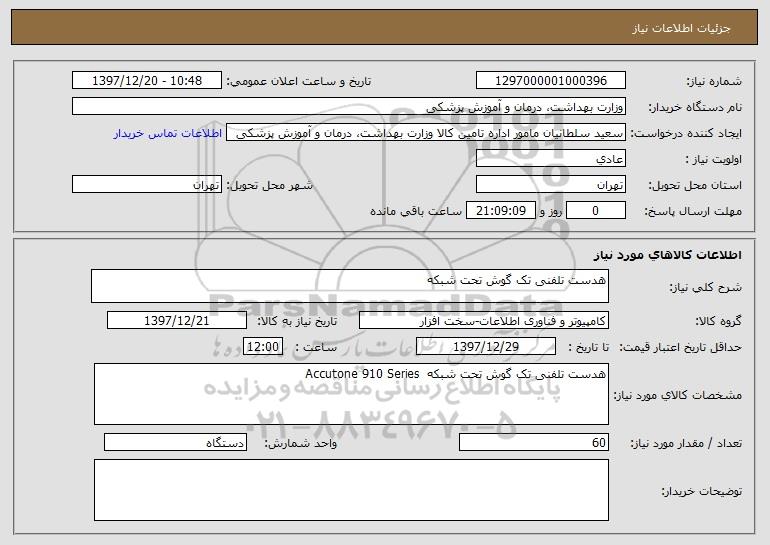Viewport: 770px width, 545px height.
Task: Click the گروه کالا field
Action: coord(484,321)
